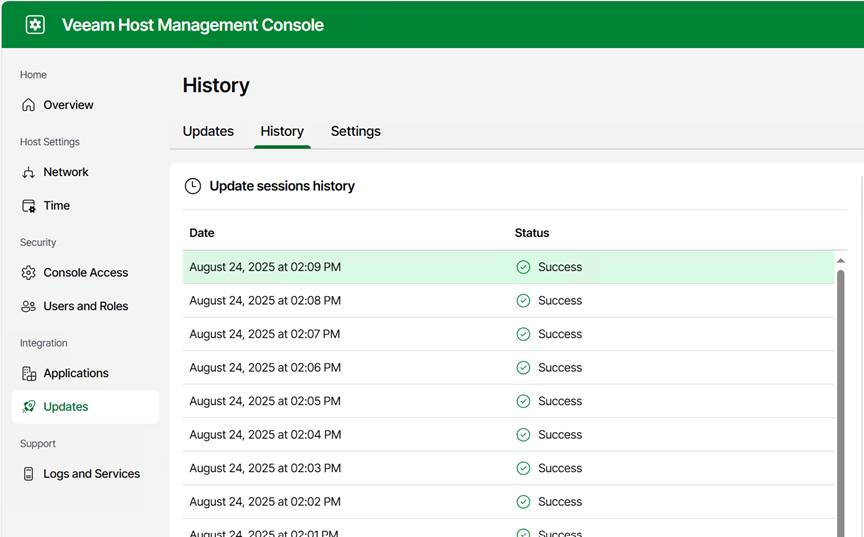Screen dimensions: 864x537
Task: Select the August 24, 2025 at 02:08 PM row
Action: 509,301
